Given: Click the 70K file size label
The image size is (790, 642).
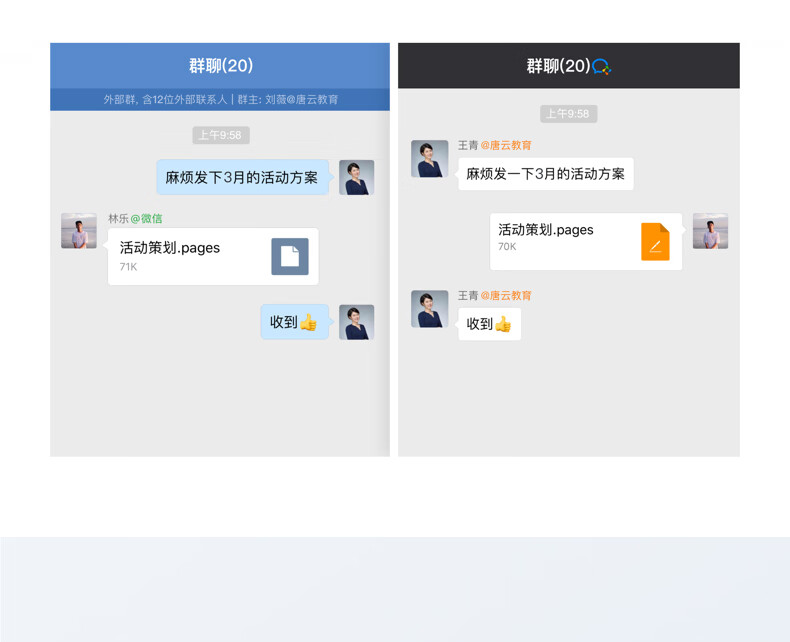Looking at the screenshot, I should click(507, 246).
